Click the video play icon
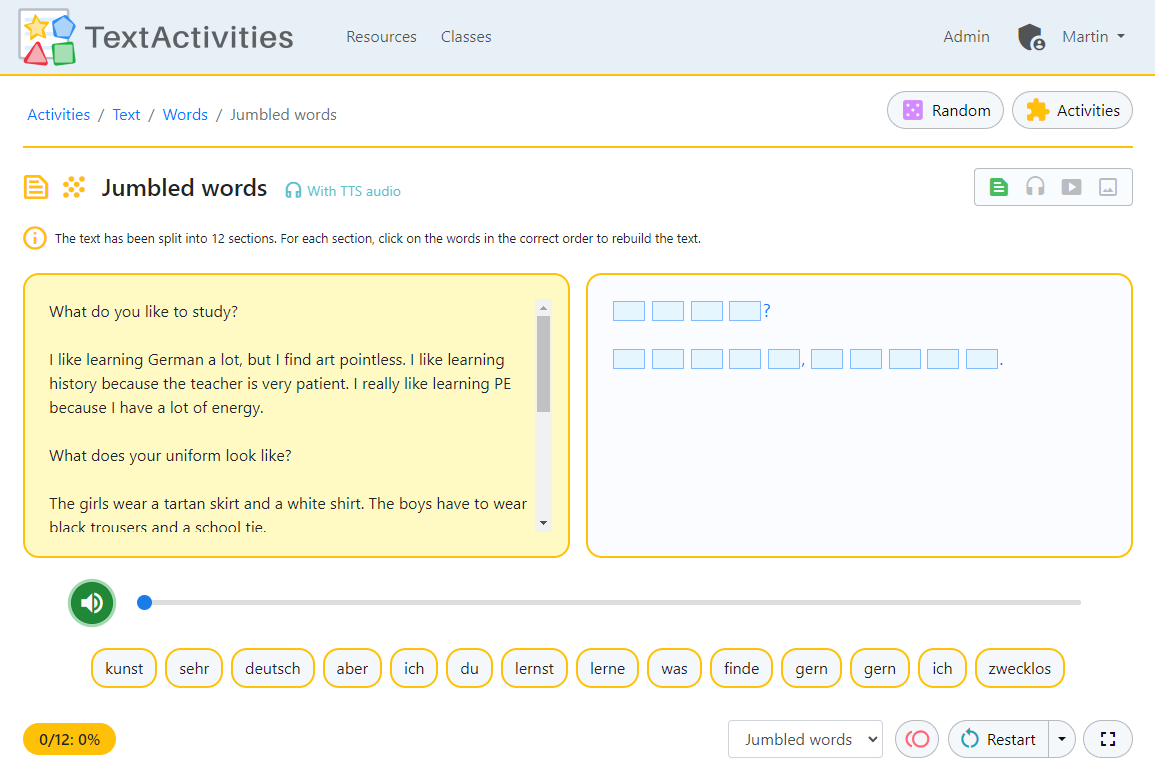Screen dimensions: 1155x783 (1071, 186)
